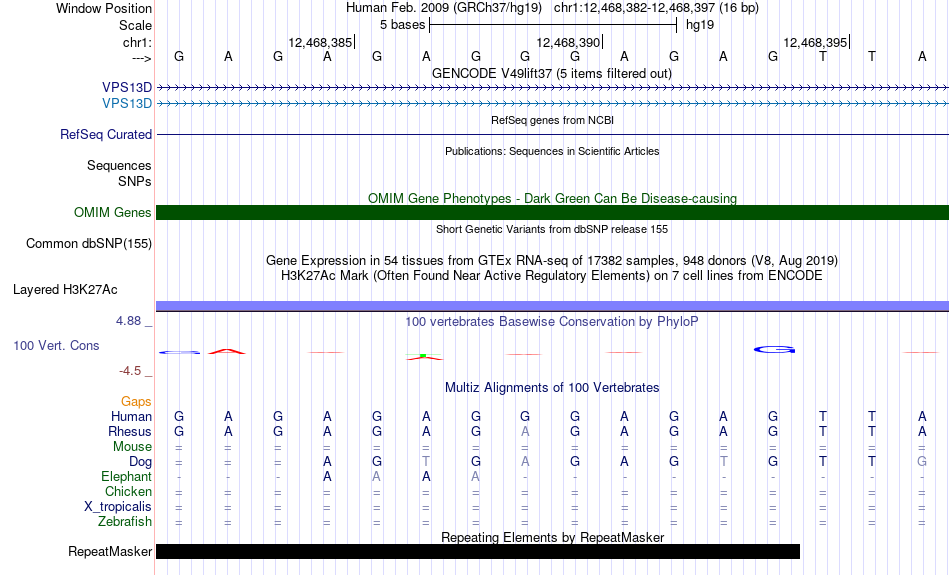Click the Common dbSNP(155) track label
950x575 pixels.
pos(88,244)
